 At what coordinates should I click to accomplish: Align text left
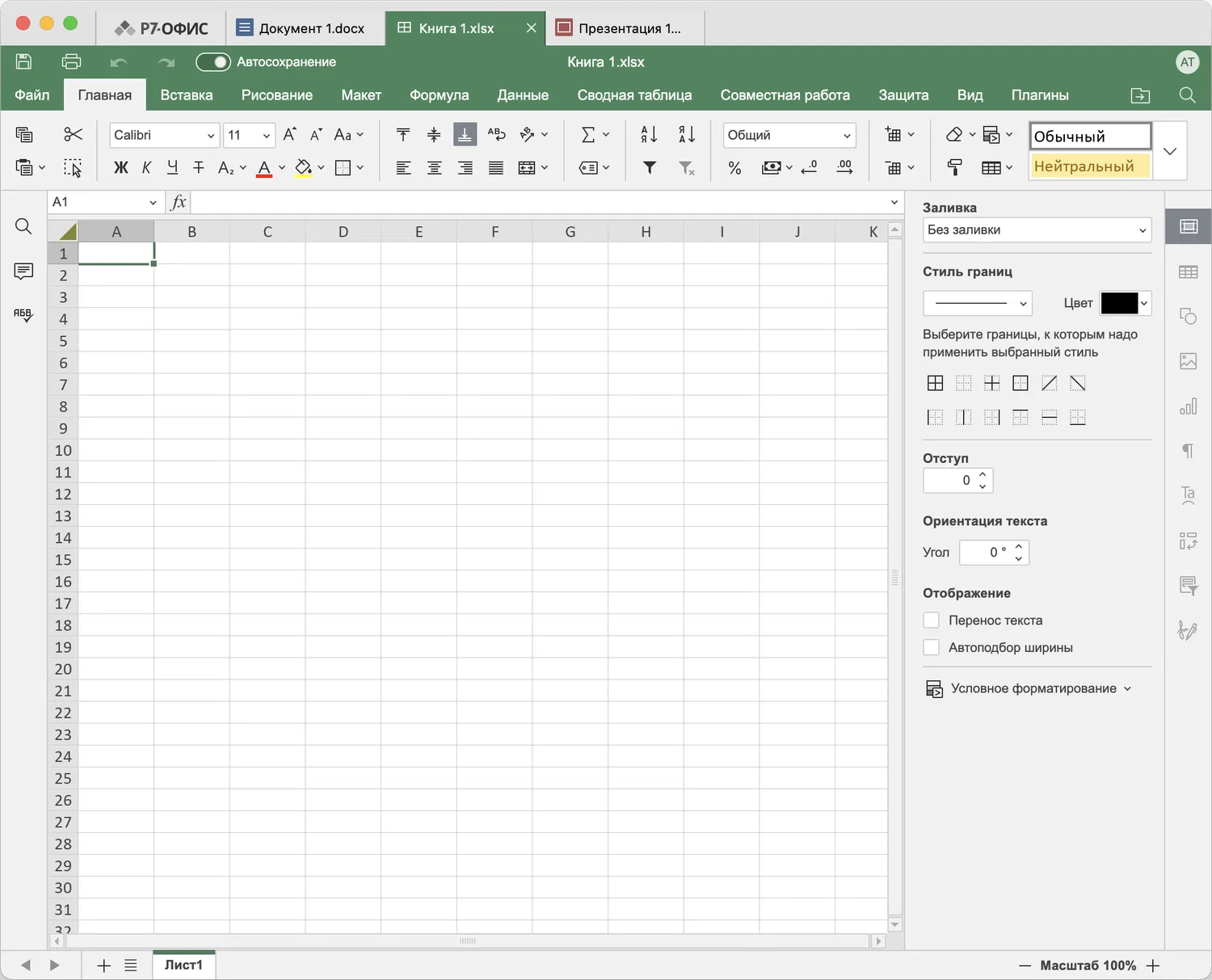[x=403, y=167]
